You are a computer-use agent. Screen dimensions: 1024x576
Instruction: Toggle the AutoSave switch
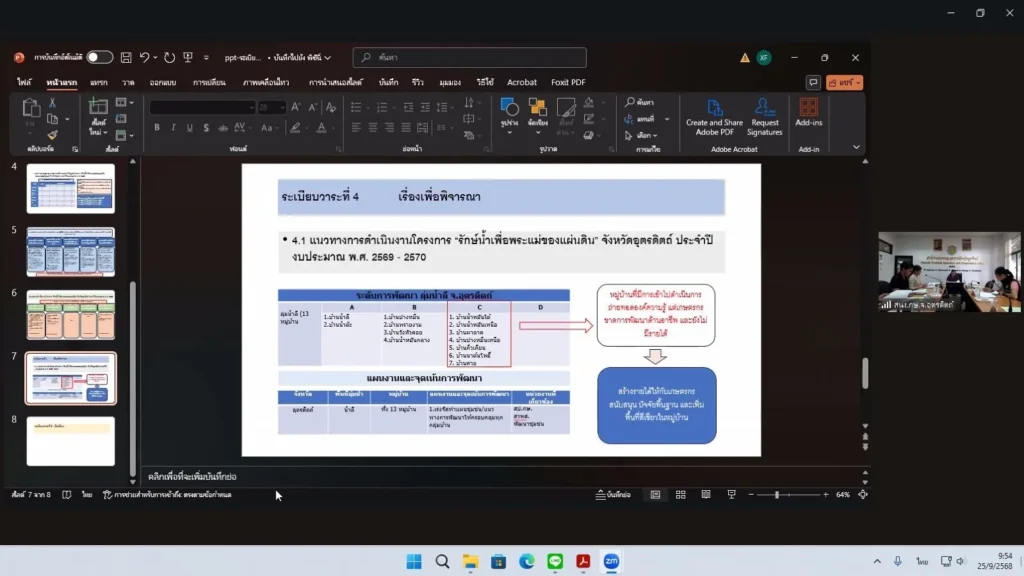[x=99, y=58]
